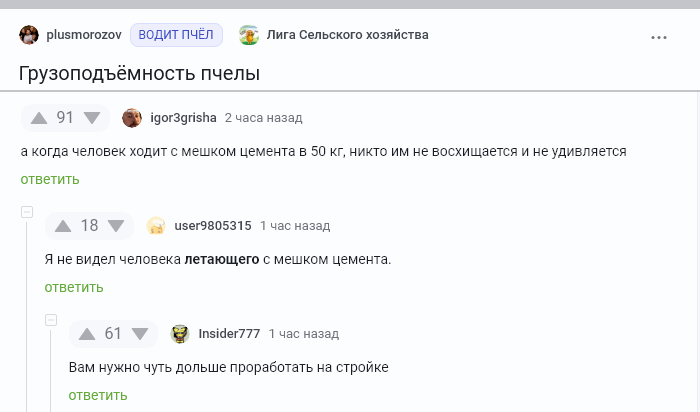
Task: Open the user9805315 profile link
Action: [x=213, y=226]
